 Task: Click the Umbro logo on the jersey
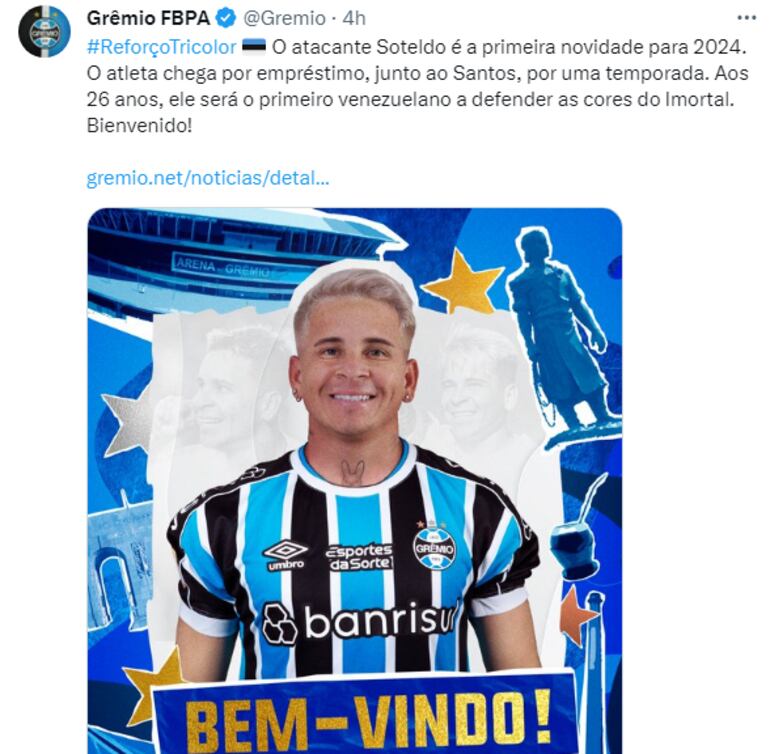286,556
